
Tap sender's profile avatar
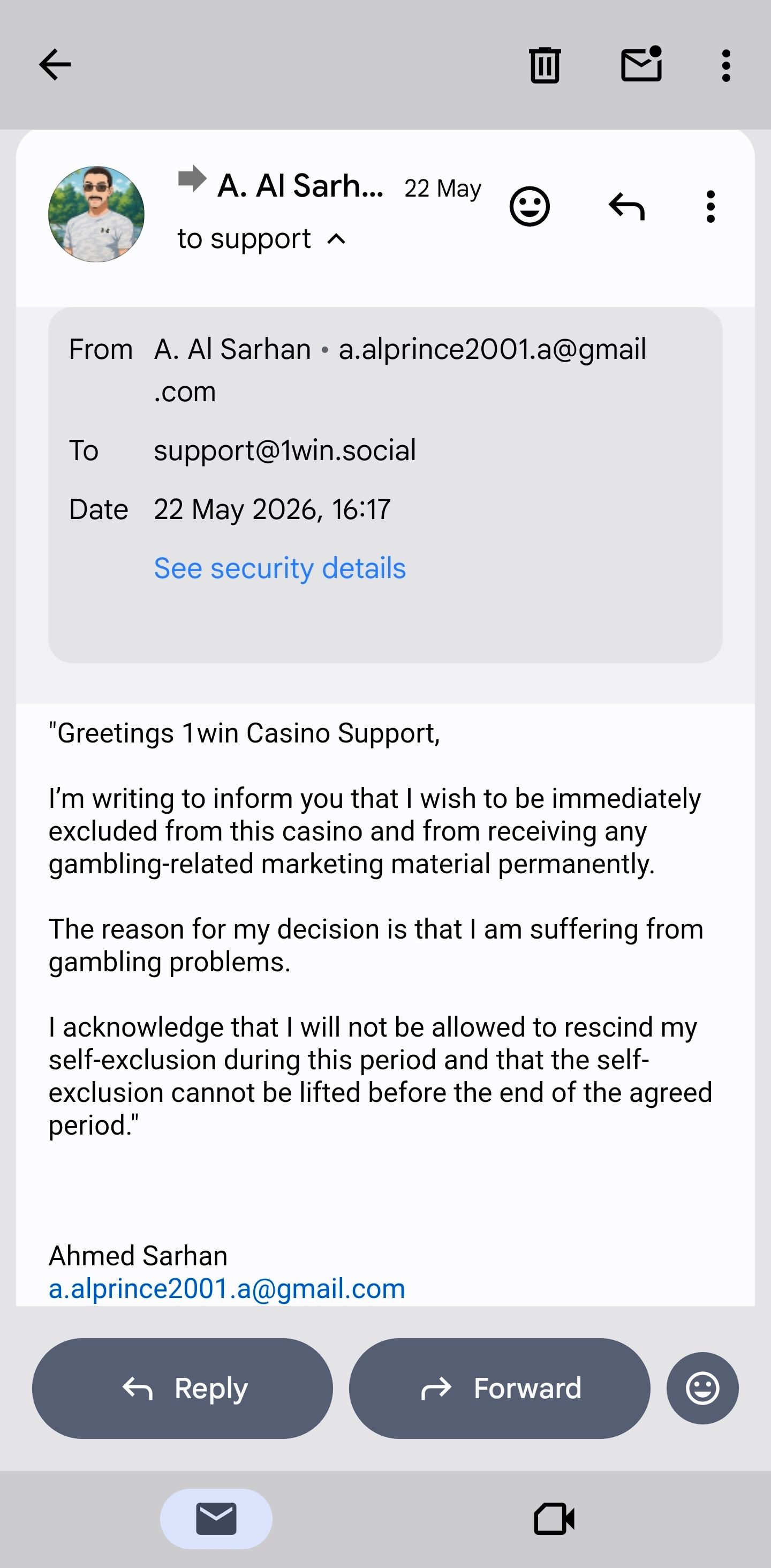(x=96, y=214)
